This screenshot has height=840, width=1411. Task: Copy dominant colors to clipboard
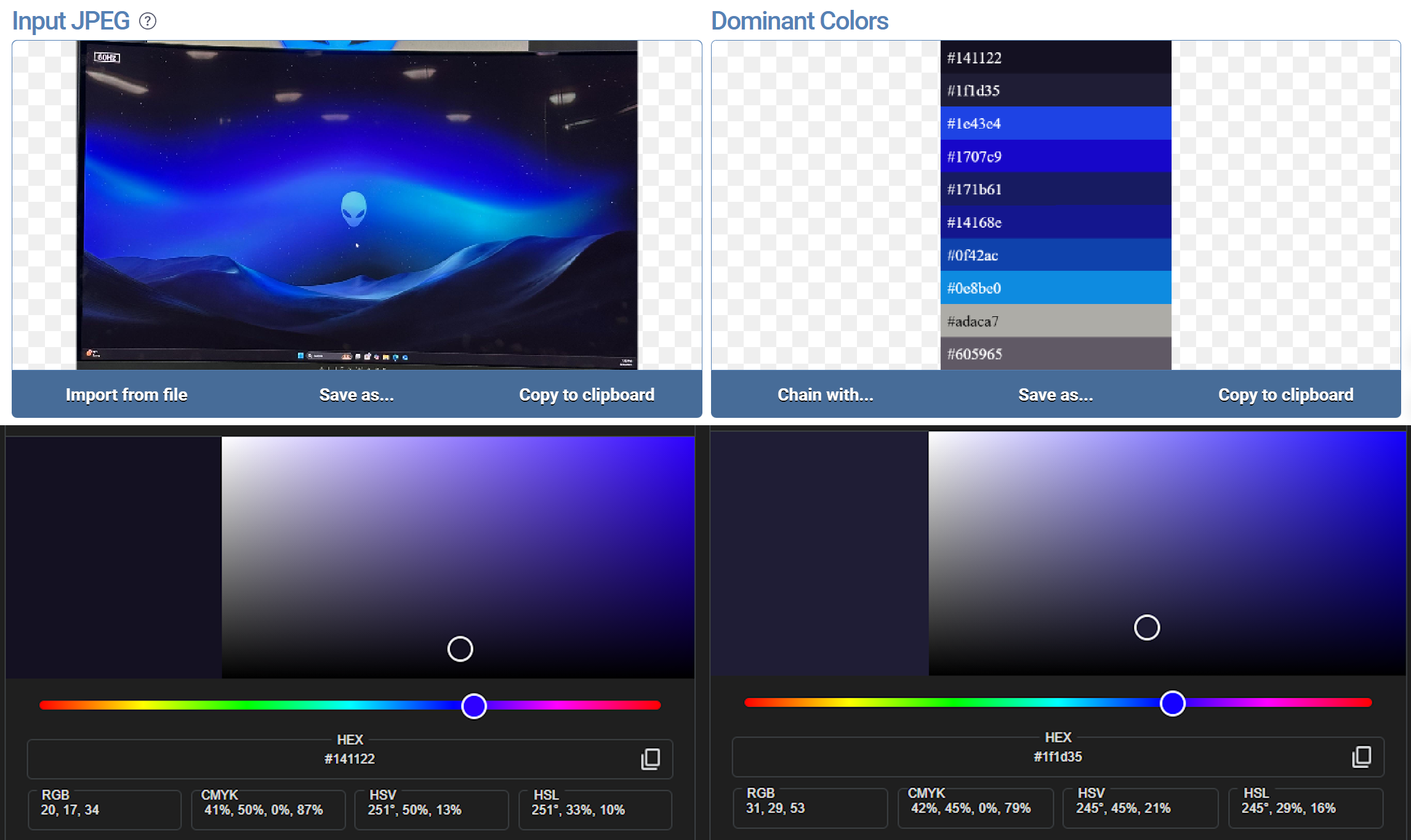1286,394
